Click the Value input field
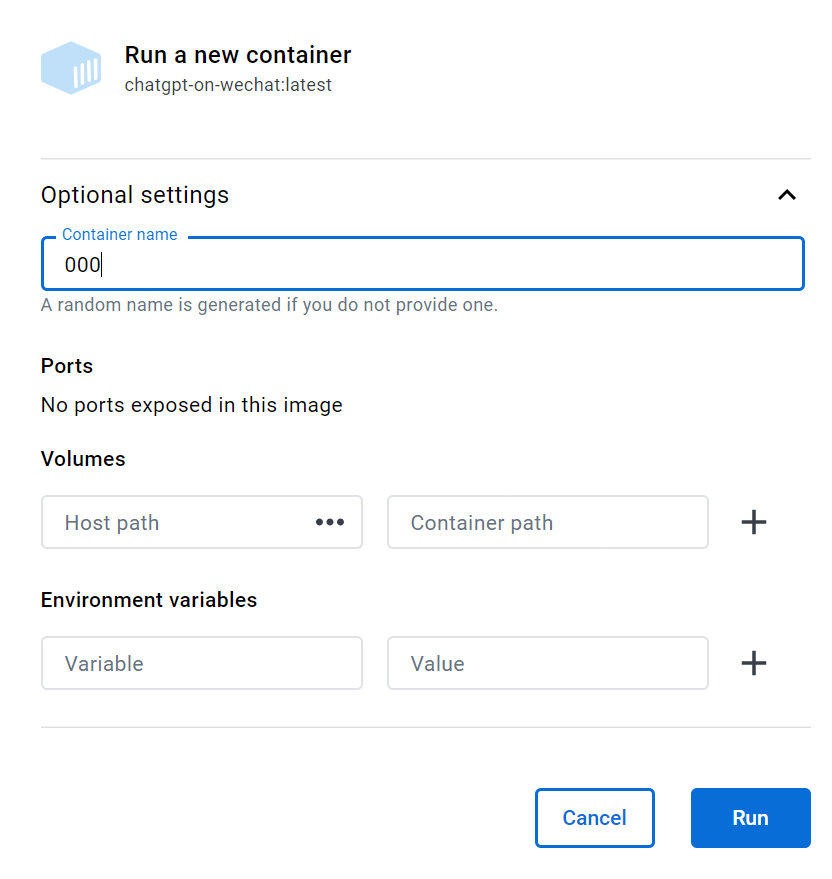This screenshot has width=832, height=879. tap(547, 663)
